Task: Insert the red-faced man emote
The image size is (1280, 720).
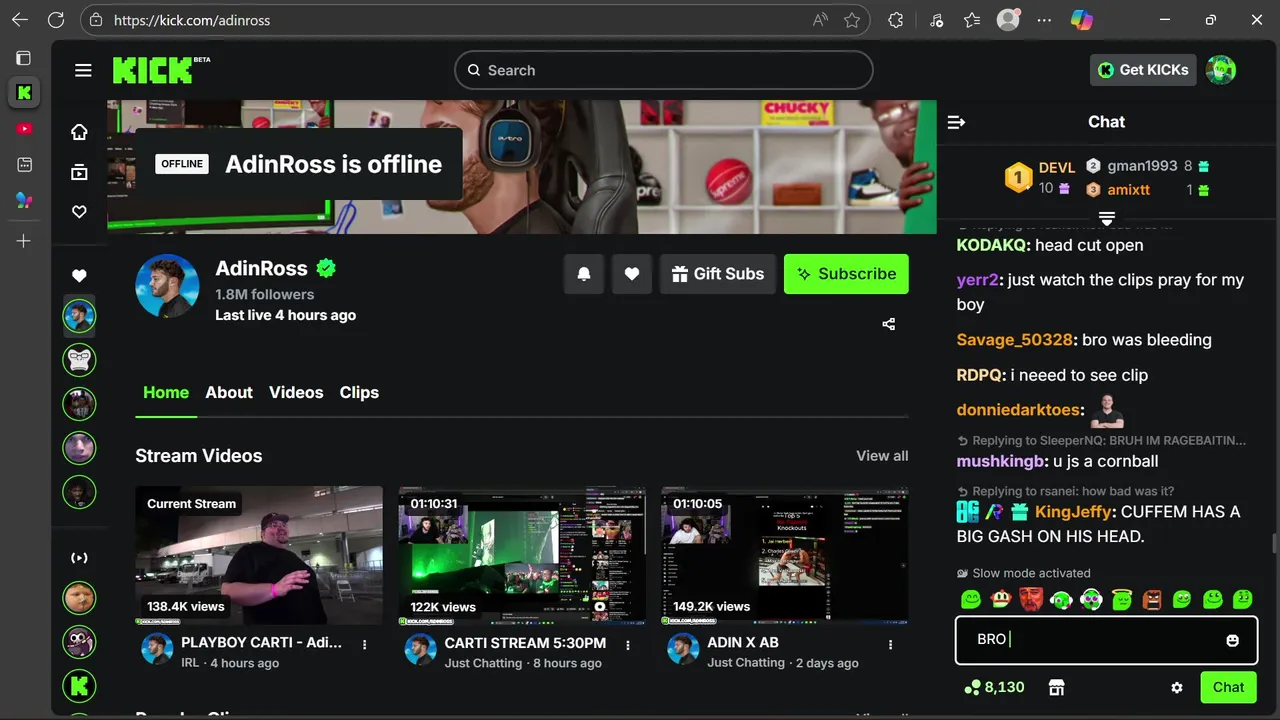Action: click(x=1031, y=599)
